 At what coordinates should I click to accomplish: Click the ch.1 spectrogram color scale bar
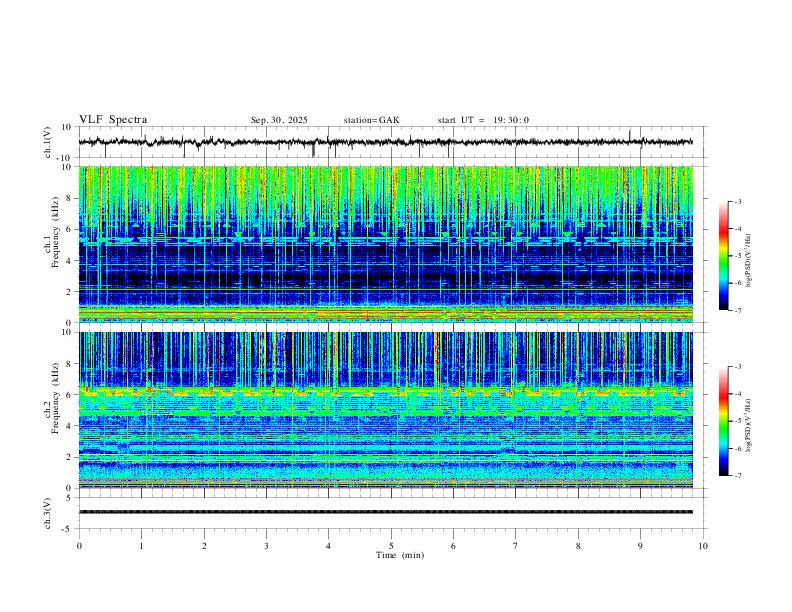[723, 256]
